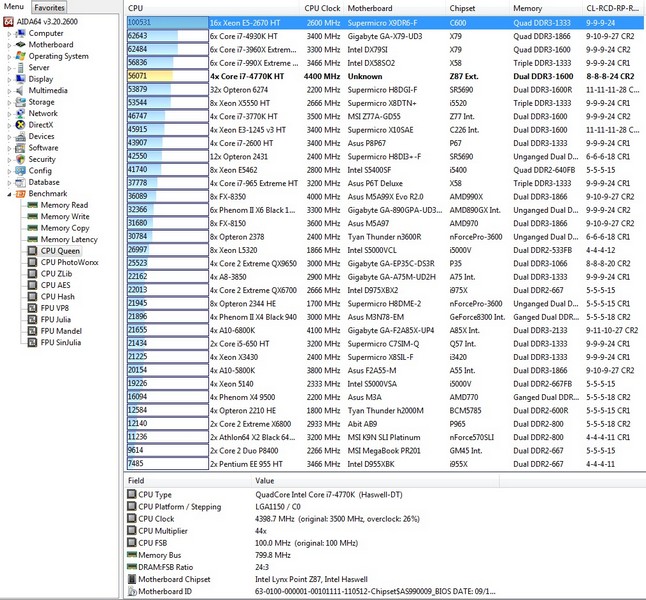The height and width of the screenshot is (600, 646).
Task: Select the Computer icon in tree
Action: tap(20, 33)
